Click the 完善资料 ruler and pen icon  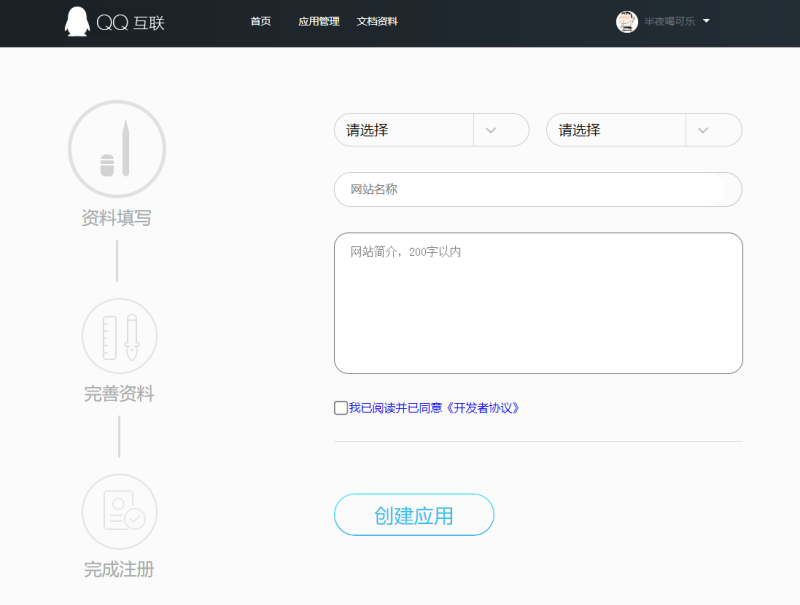(x=119, y=336)
